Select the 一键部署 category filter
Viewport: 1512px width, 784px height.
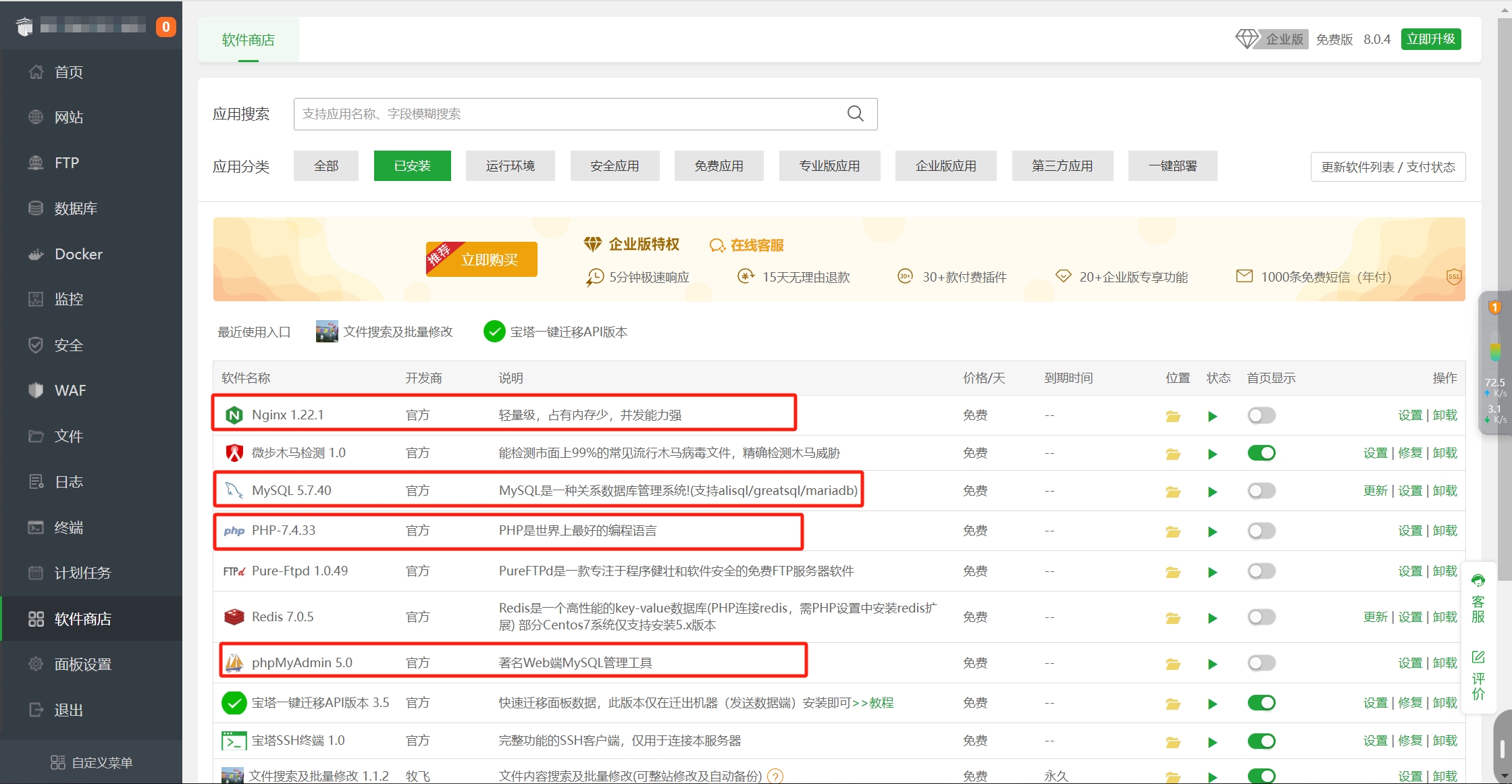pos(1173,165)
